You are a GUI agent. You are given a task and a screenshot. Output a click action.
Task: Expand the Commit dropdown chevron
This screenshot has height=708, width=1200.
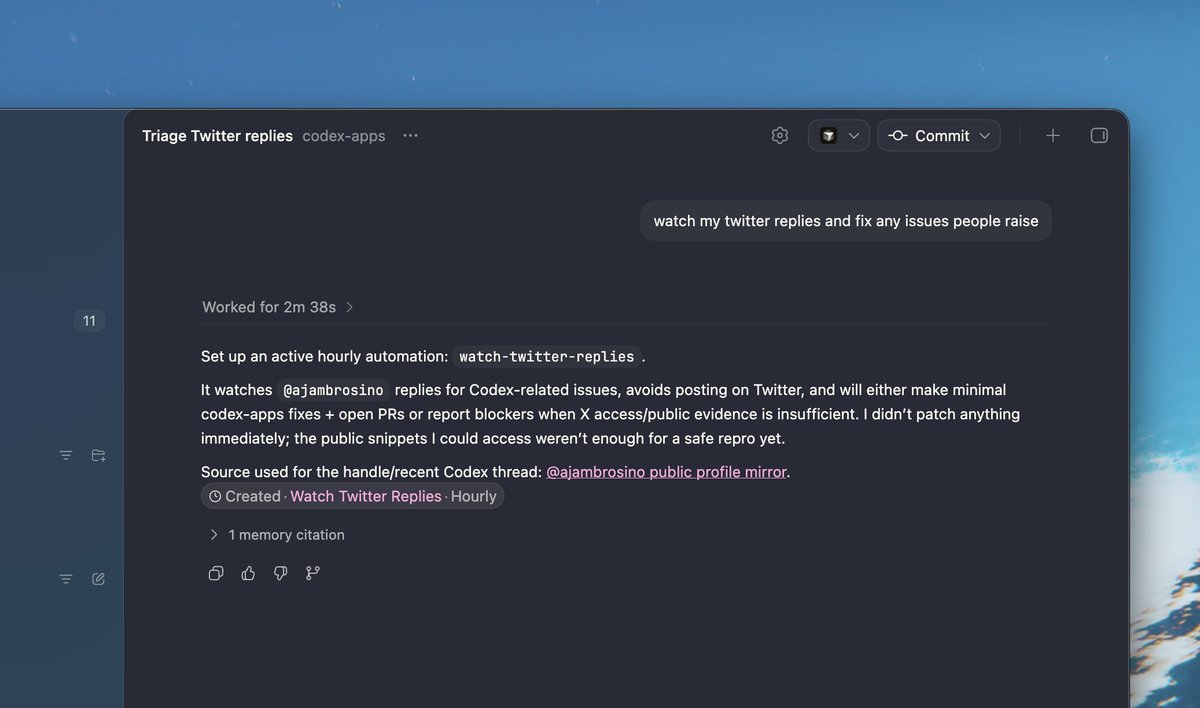[985, 136]
